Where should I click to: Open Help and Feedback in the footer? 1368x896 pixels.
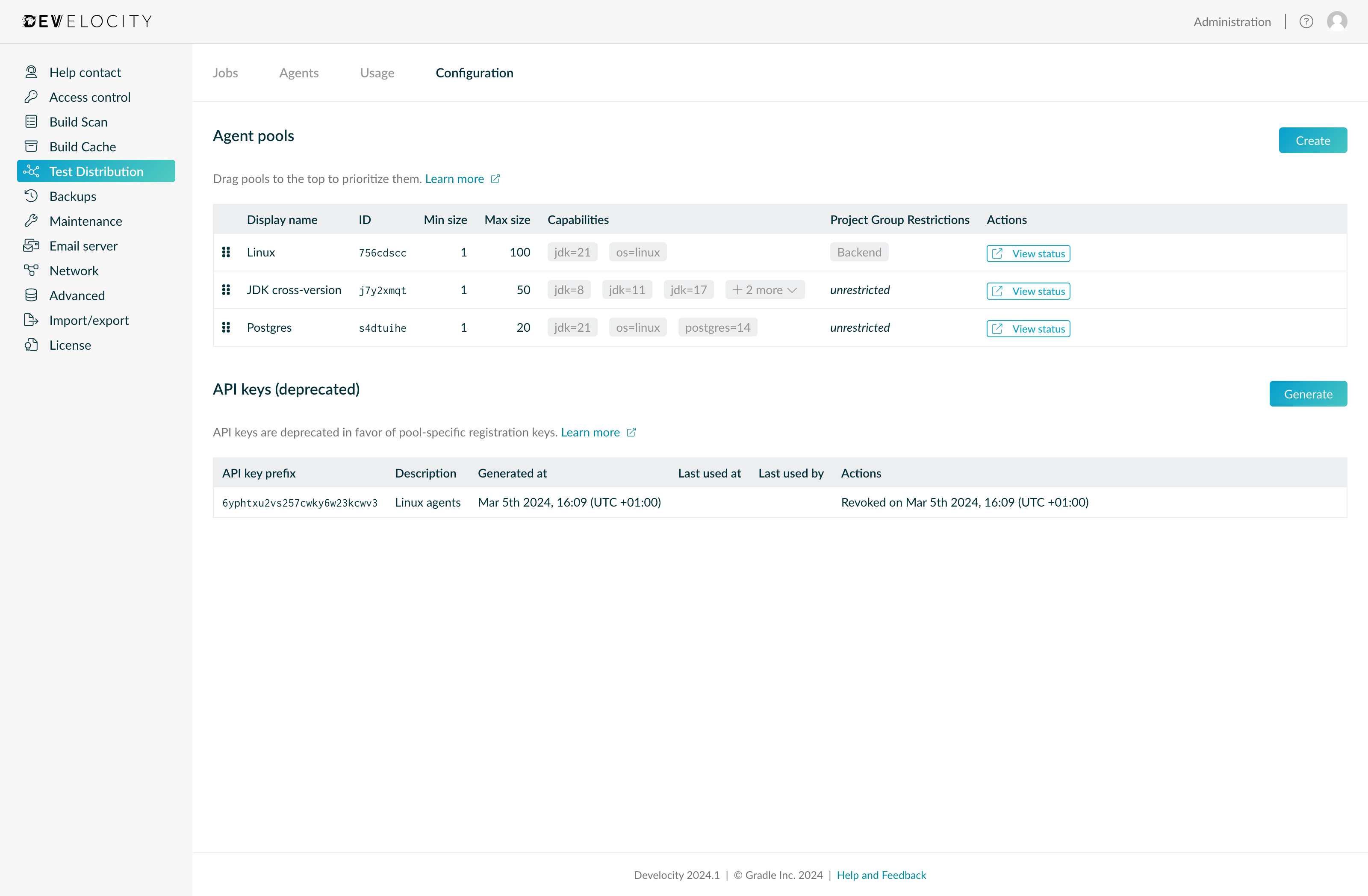(x=881, y=875)
